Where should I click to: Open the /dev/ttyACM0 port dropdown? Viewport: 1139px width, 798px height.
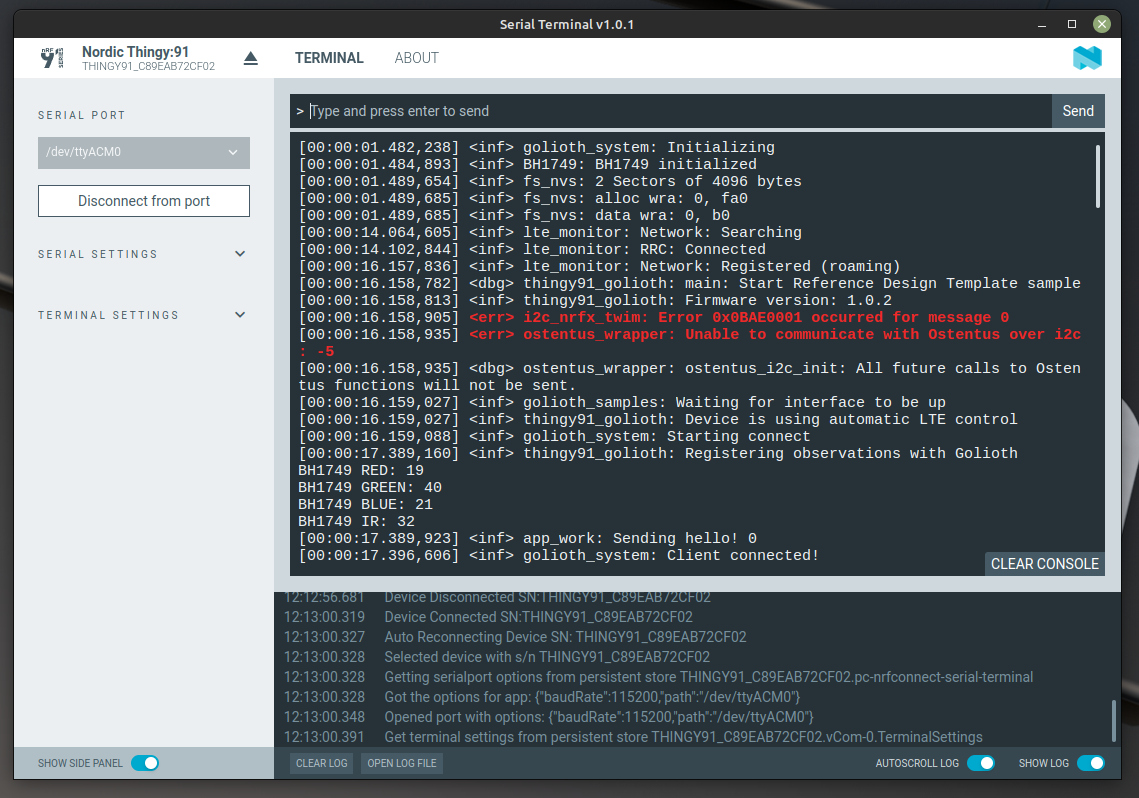click(143, 153)
